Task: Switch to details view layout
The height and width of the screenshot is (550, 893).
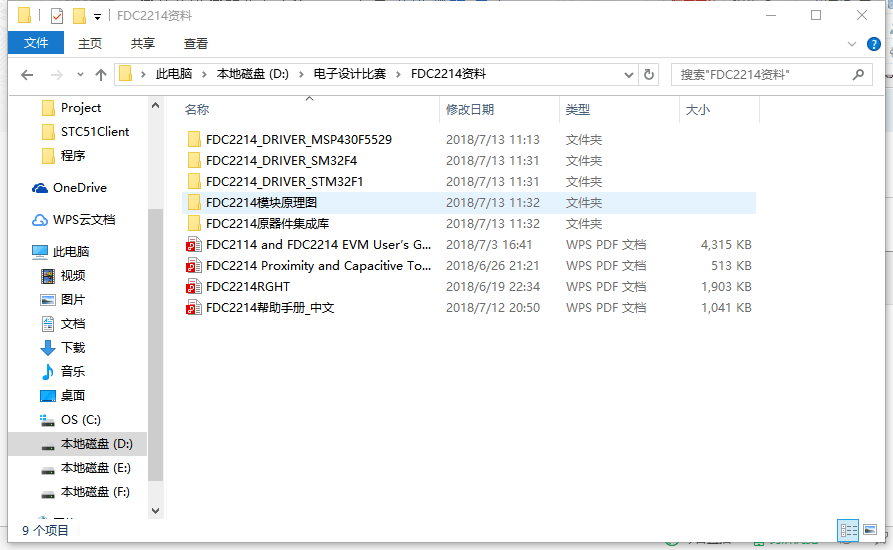Action: coord(848,531)
